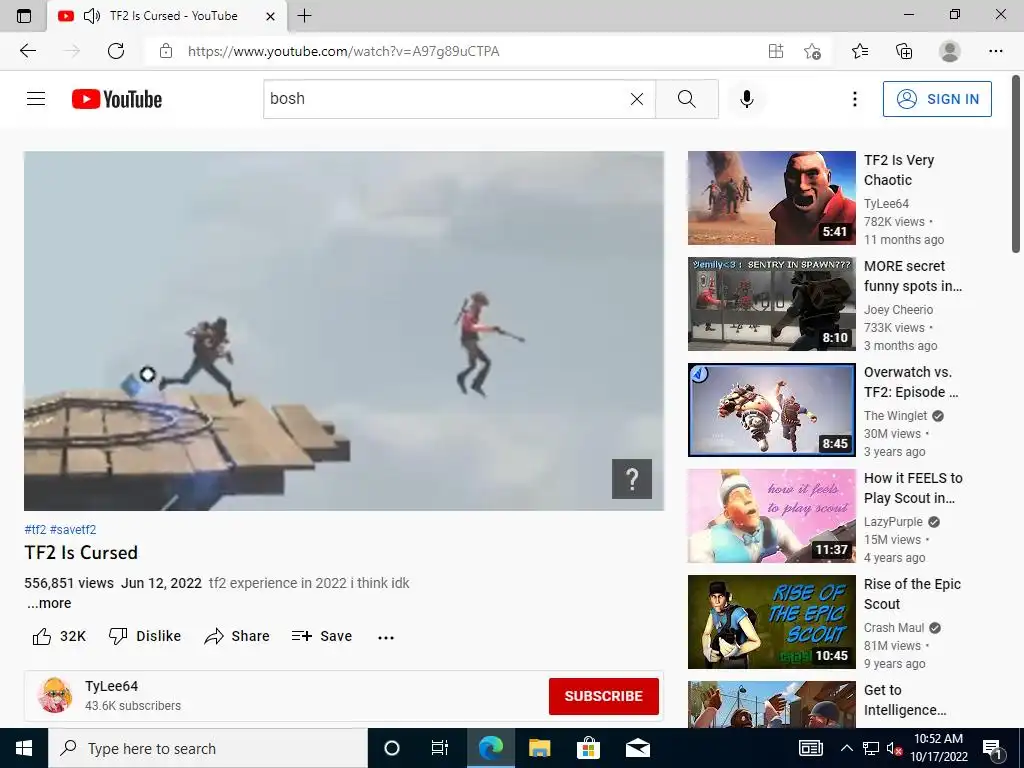This screenshot has height=768, width=1024.
Task: Open TyLee64 channel name link
Action: click(x=111, y=686)
